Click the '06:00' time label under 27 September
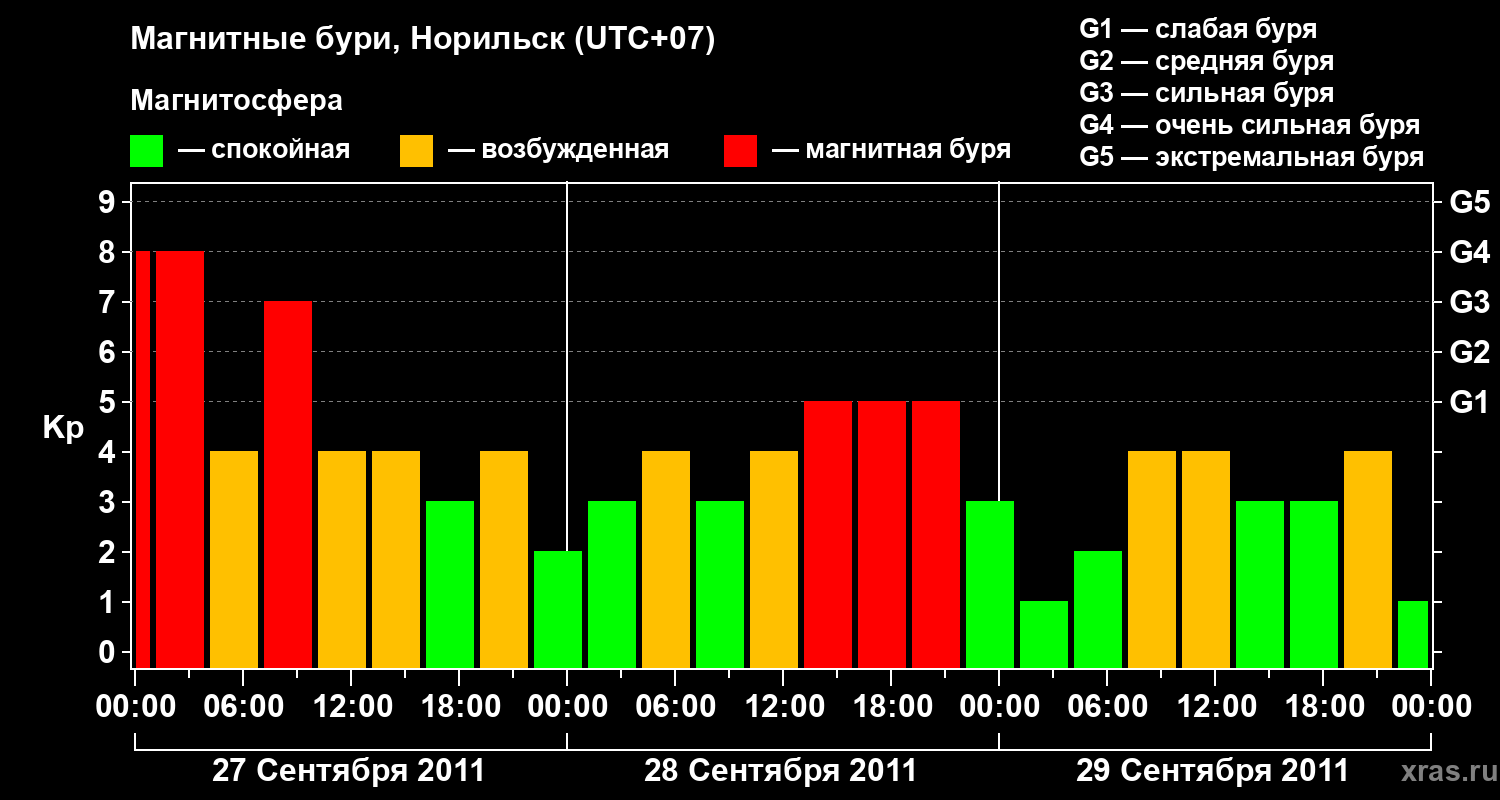The width and height of the screenshot is (1500, 800). click(243, 707)
